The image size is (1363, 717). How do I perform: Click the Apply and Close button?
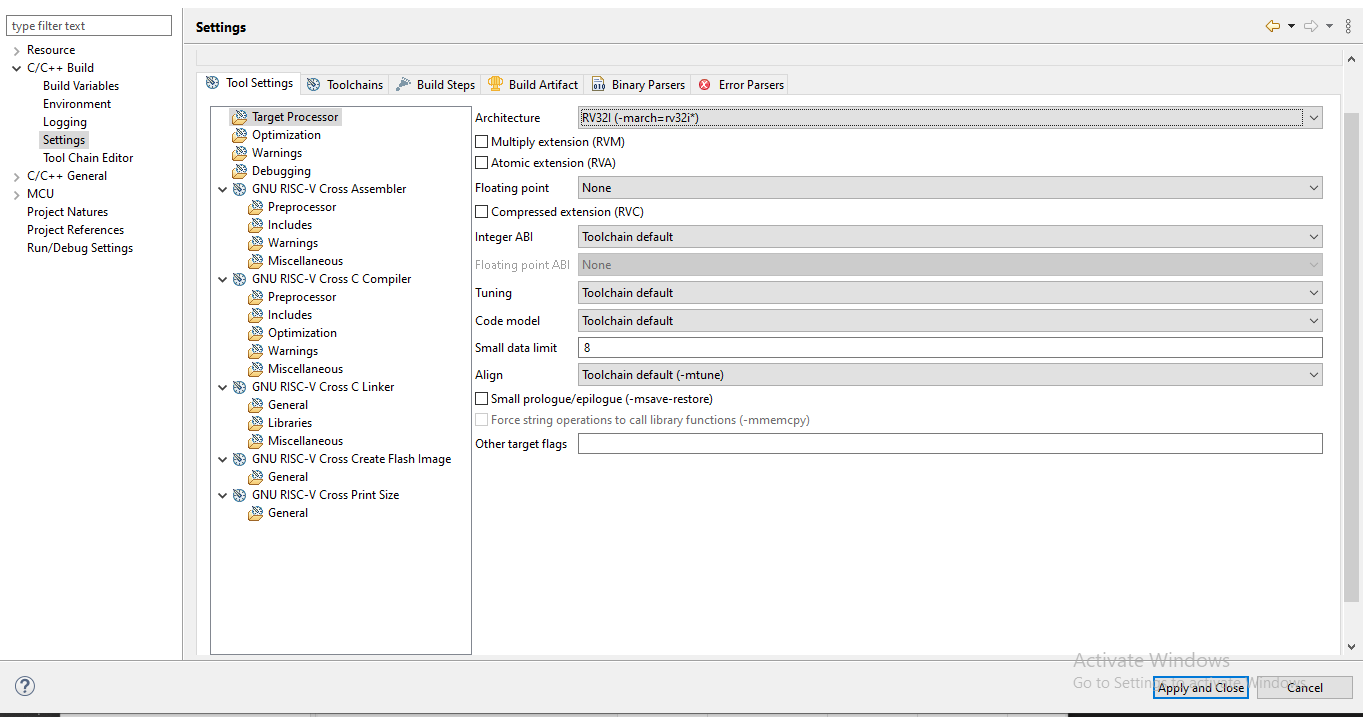click(x=1200, y=688)
